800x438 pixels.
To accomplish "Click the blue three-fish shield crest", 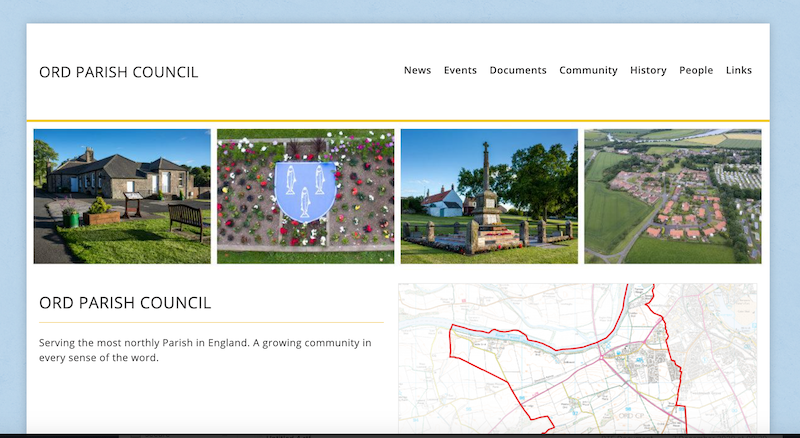I will (x=305, y=187).
